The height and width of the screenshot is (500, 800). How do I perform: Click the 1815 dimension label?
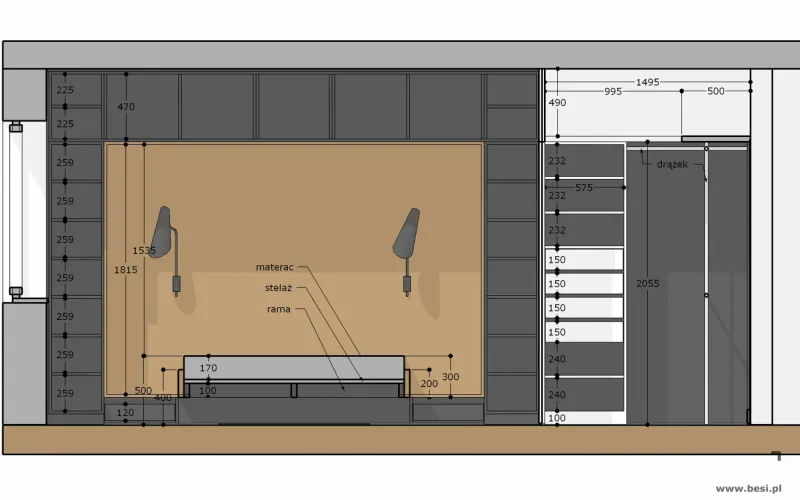click(126, 270)
